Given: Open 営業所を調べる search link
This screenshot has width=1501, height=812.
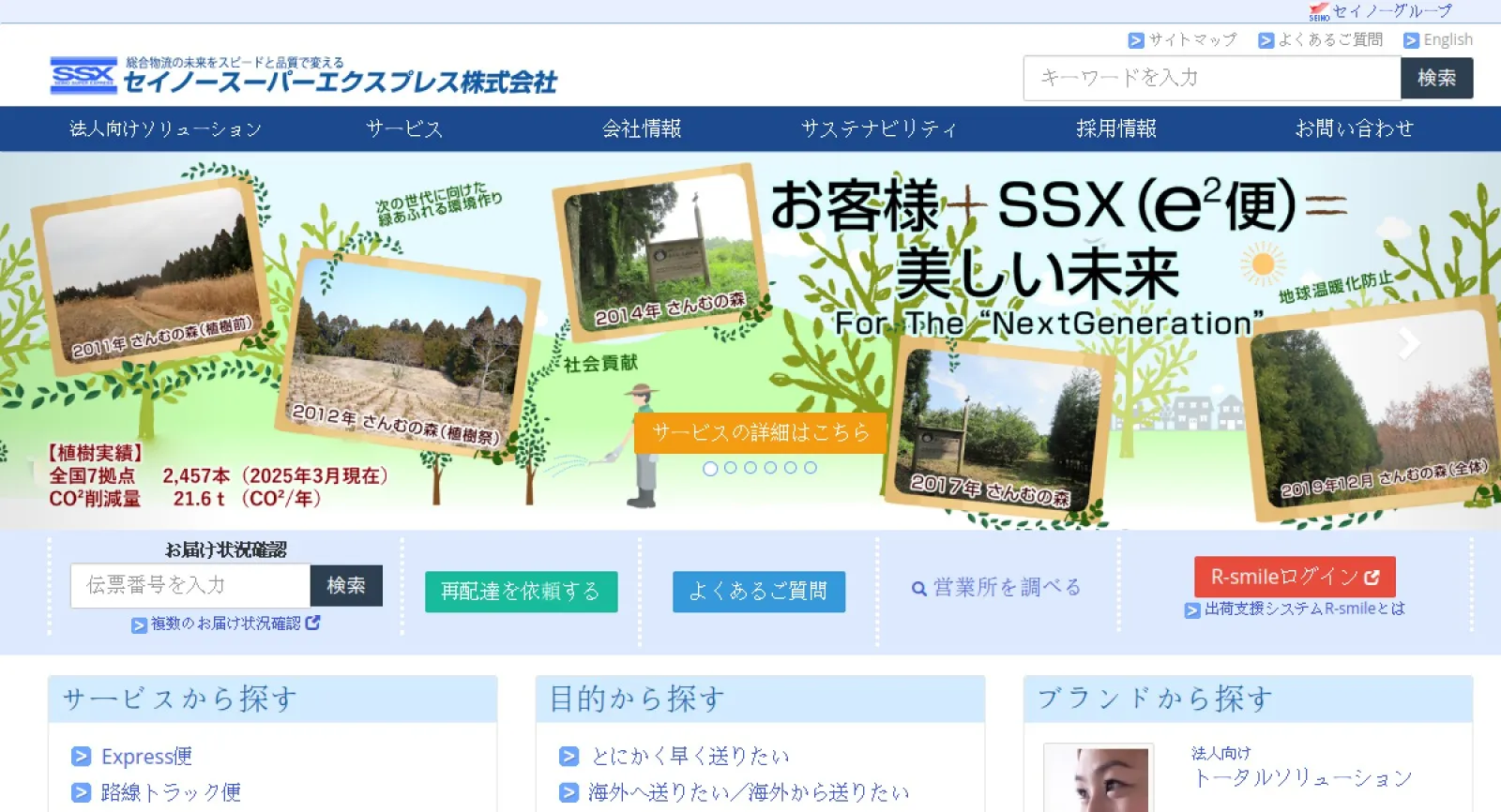Looking at the screenshot, I should (996, 588).
